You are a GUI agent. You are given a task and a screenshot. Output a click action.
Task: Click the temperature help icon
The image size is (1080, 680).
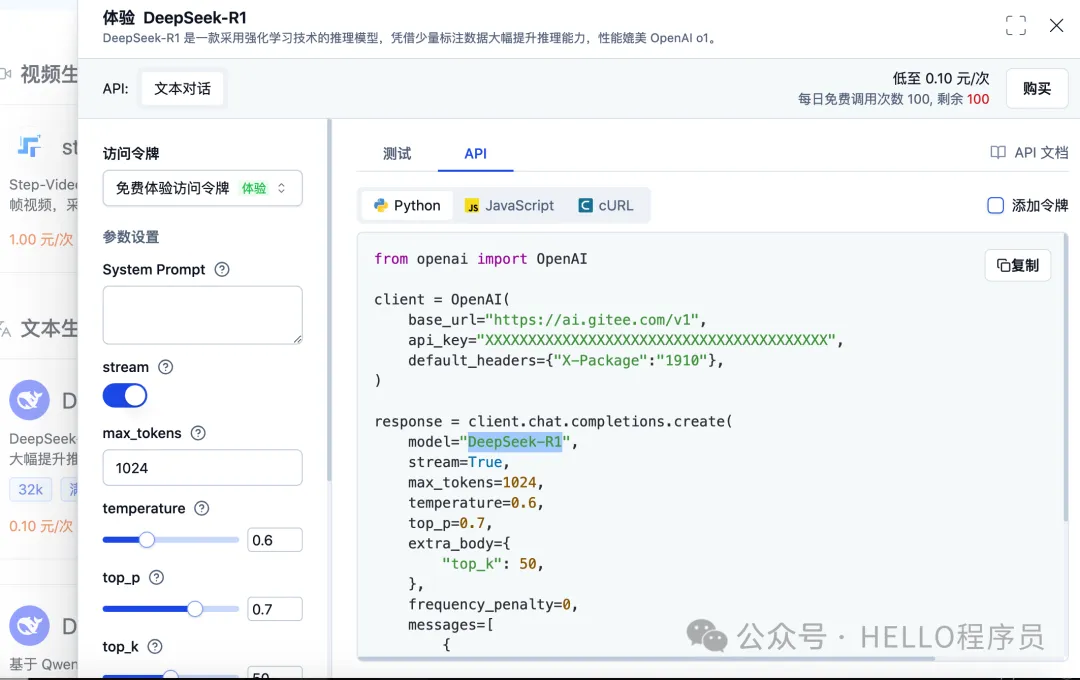201,508
